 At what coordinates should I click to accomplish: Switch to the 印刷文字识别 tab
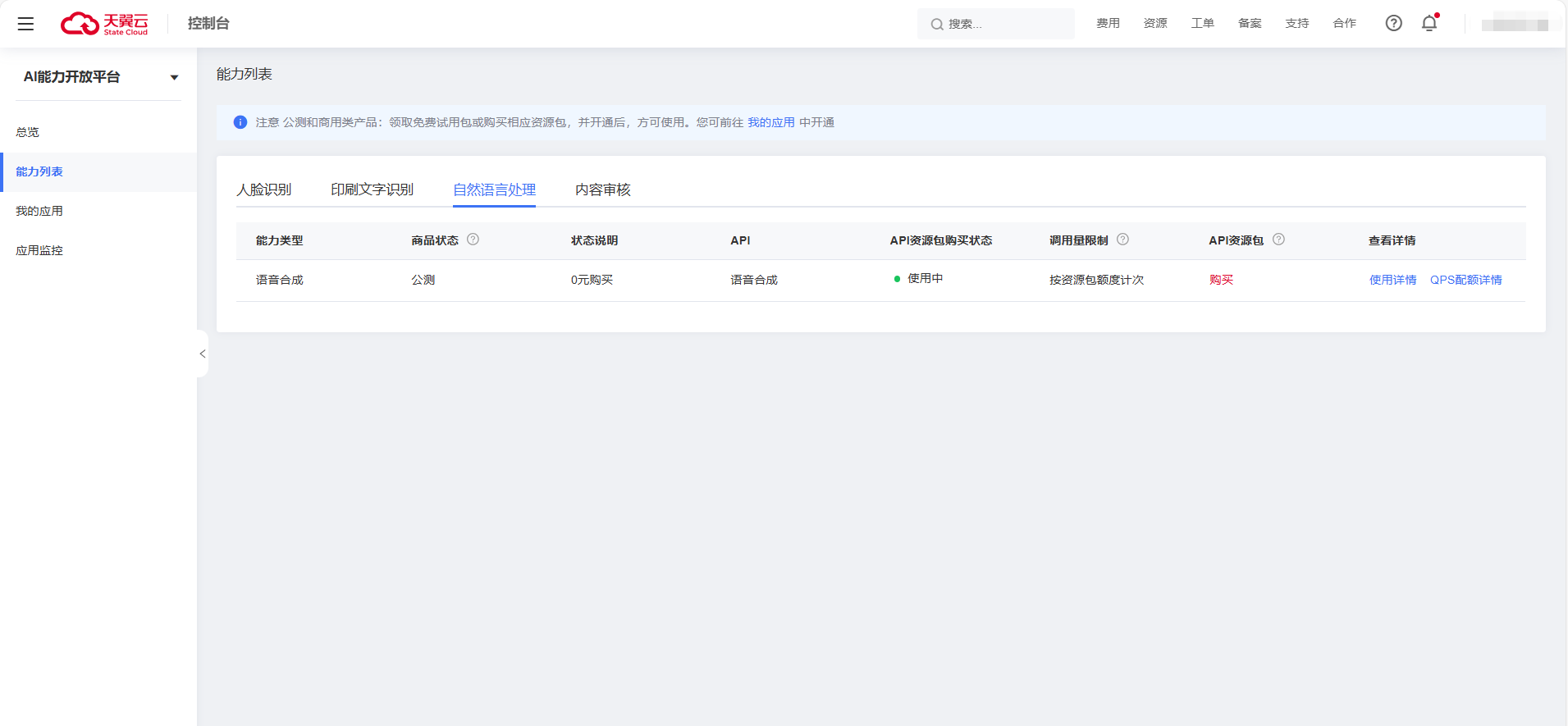click(372, 189)
